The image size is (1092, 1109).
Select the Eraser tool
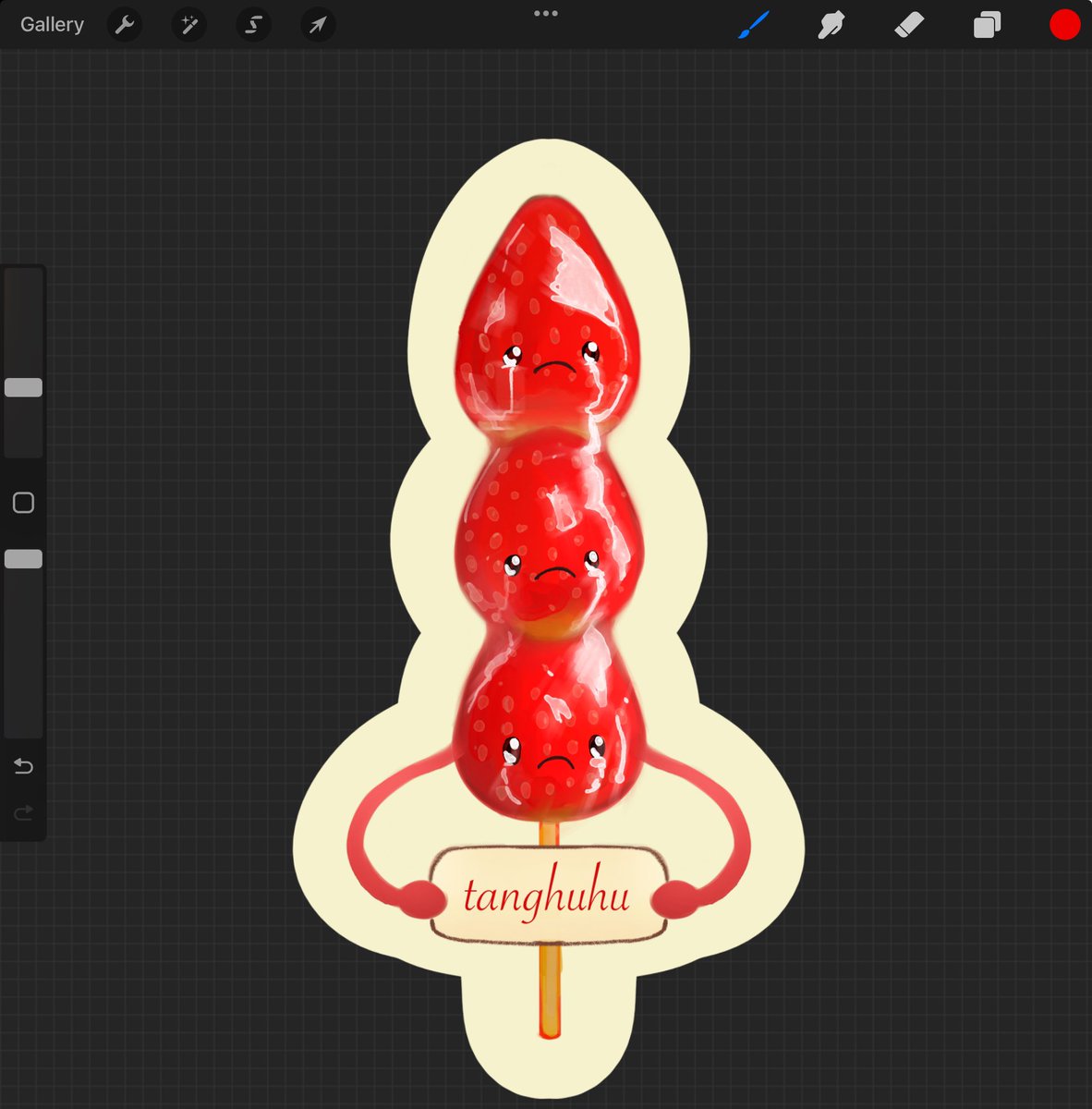tap(910, 25)
